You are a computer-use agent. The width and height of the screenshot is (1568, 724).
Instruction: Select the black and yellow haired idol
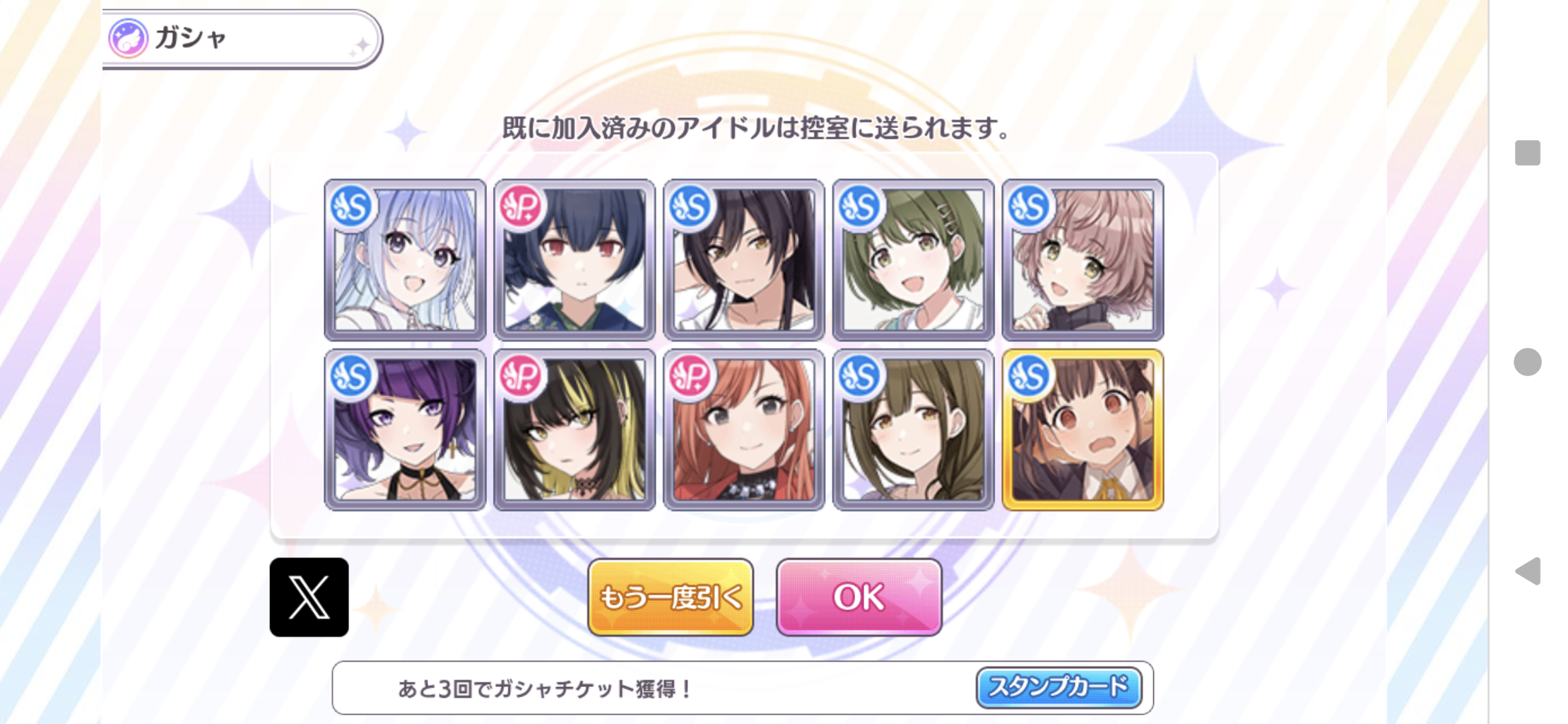pyautogui.click(x=574, y=429)
